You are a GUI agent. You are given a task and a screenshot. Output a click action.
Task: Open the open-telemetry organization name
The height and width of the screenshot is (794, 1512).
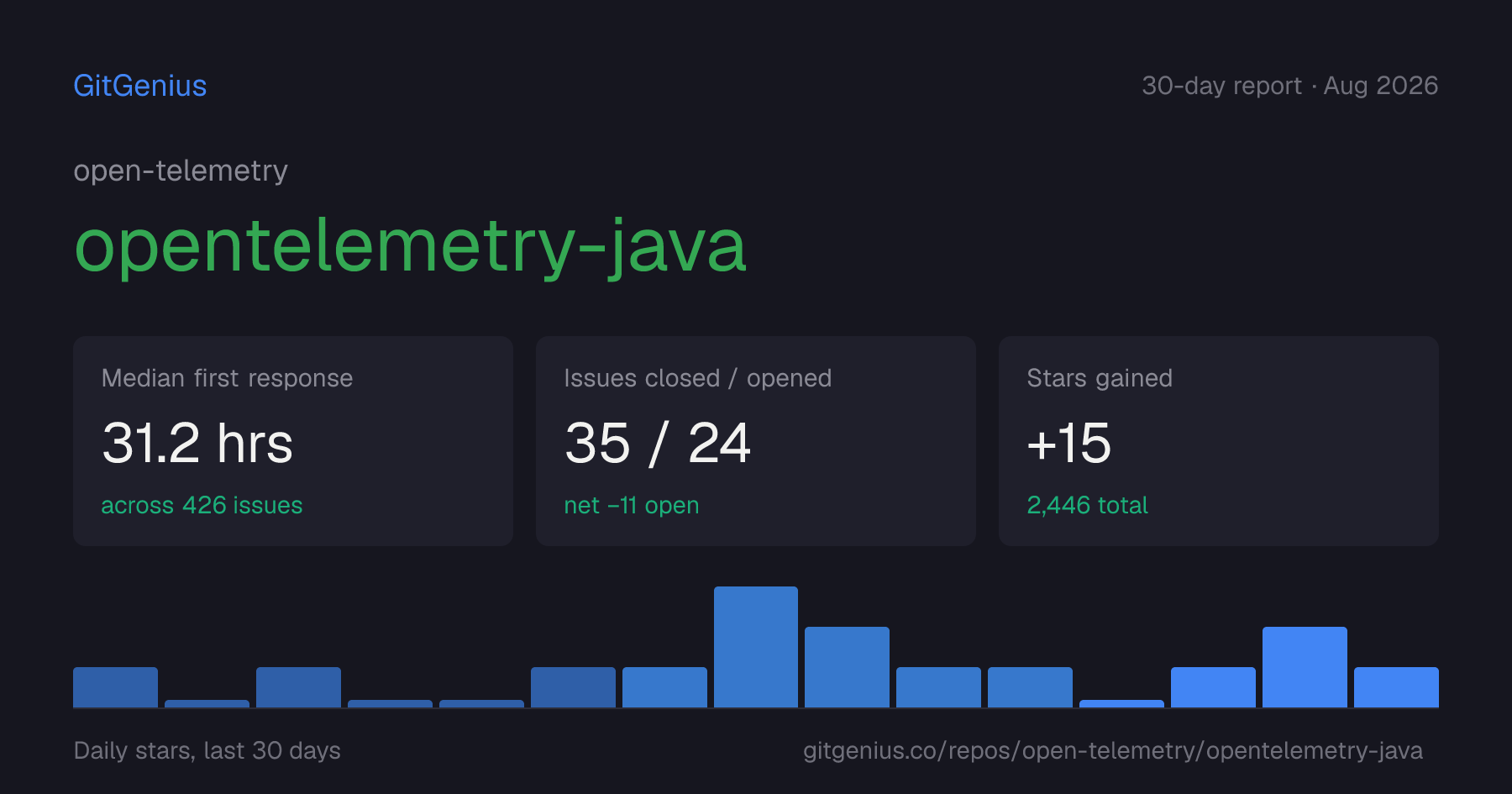tap(181, 171)
